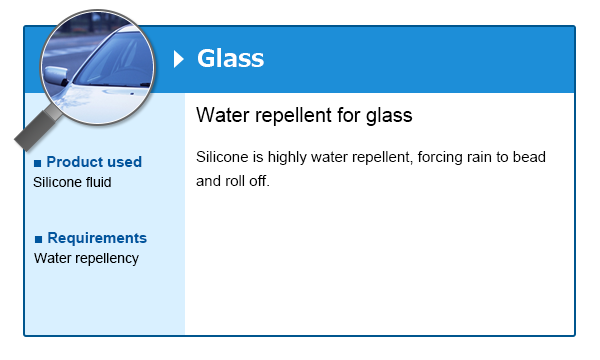
Task: Click the Water repellent for glass heading
Action: 304,115
